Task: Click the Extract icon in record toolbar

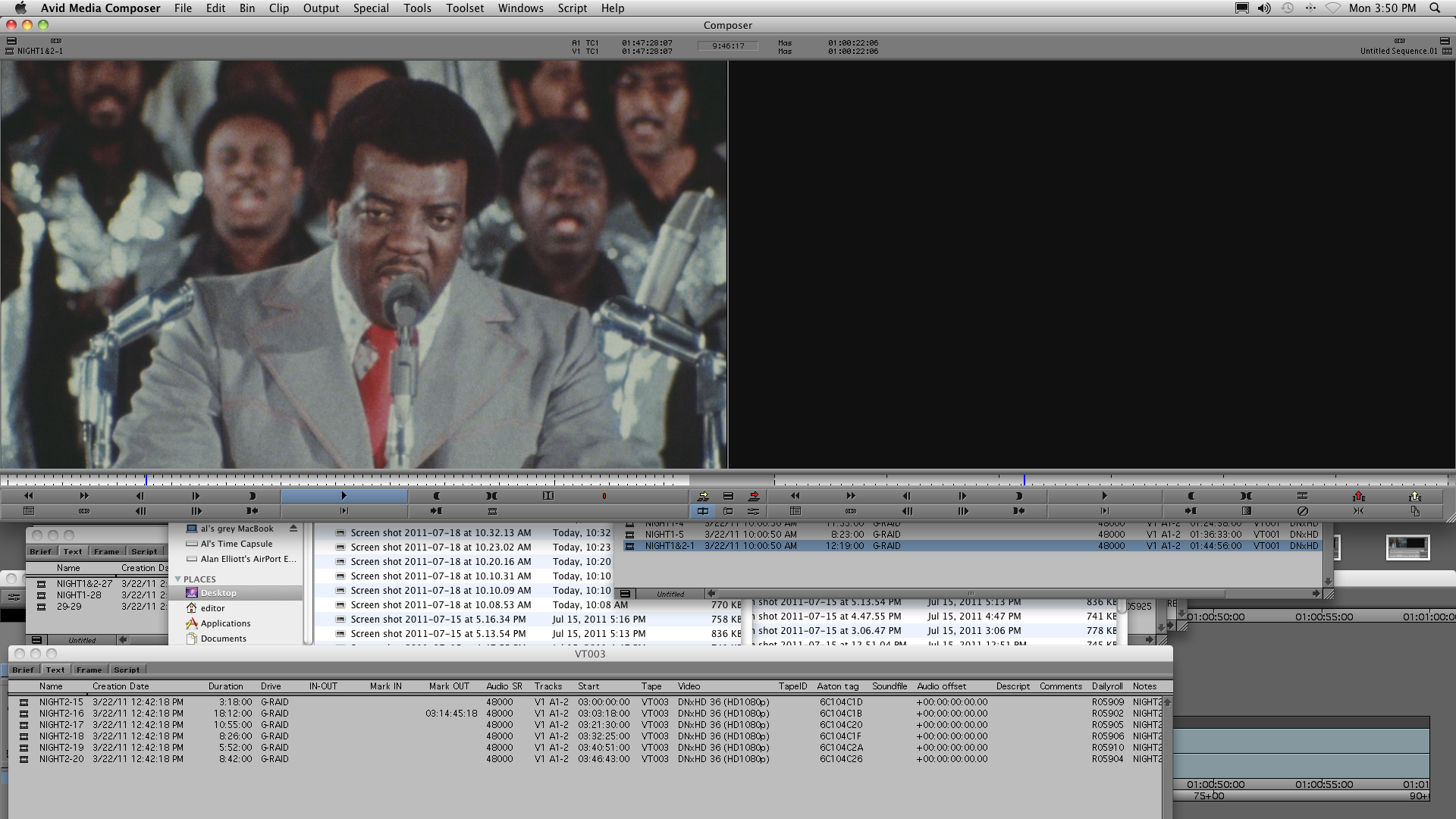Action: tap(1414, 496)
